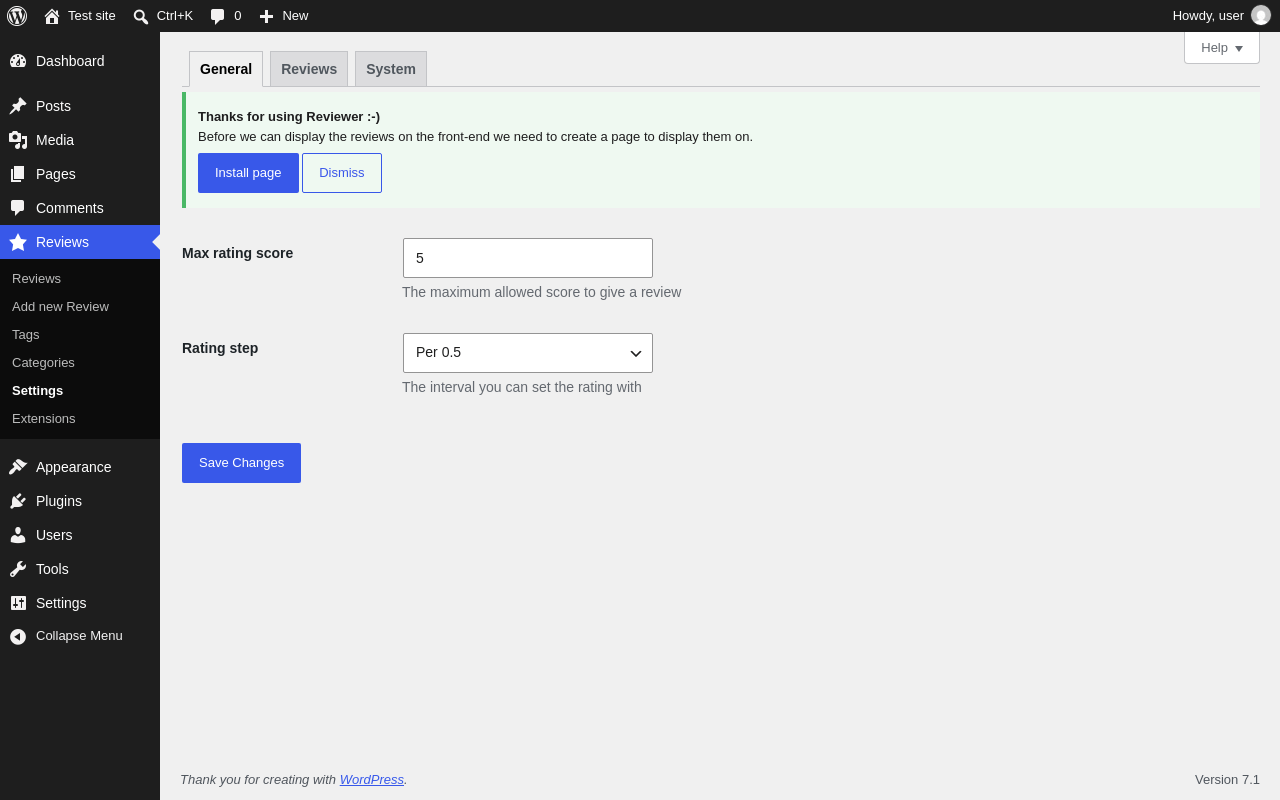Viewport: 1280px width, 800px height.
Task: Click the user avatar in the top bar
Action: (1261, 15)
